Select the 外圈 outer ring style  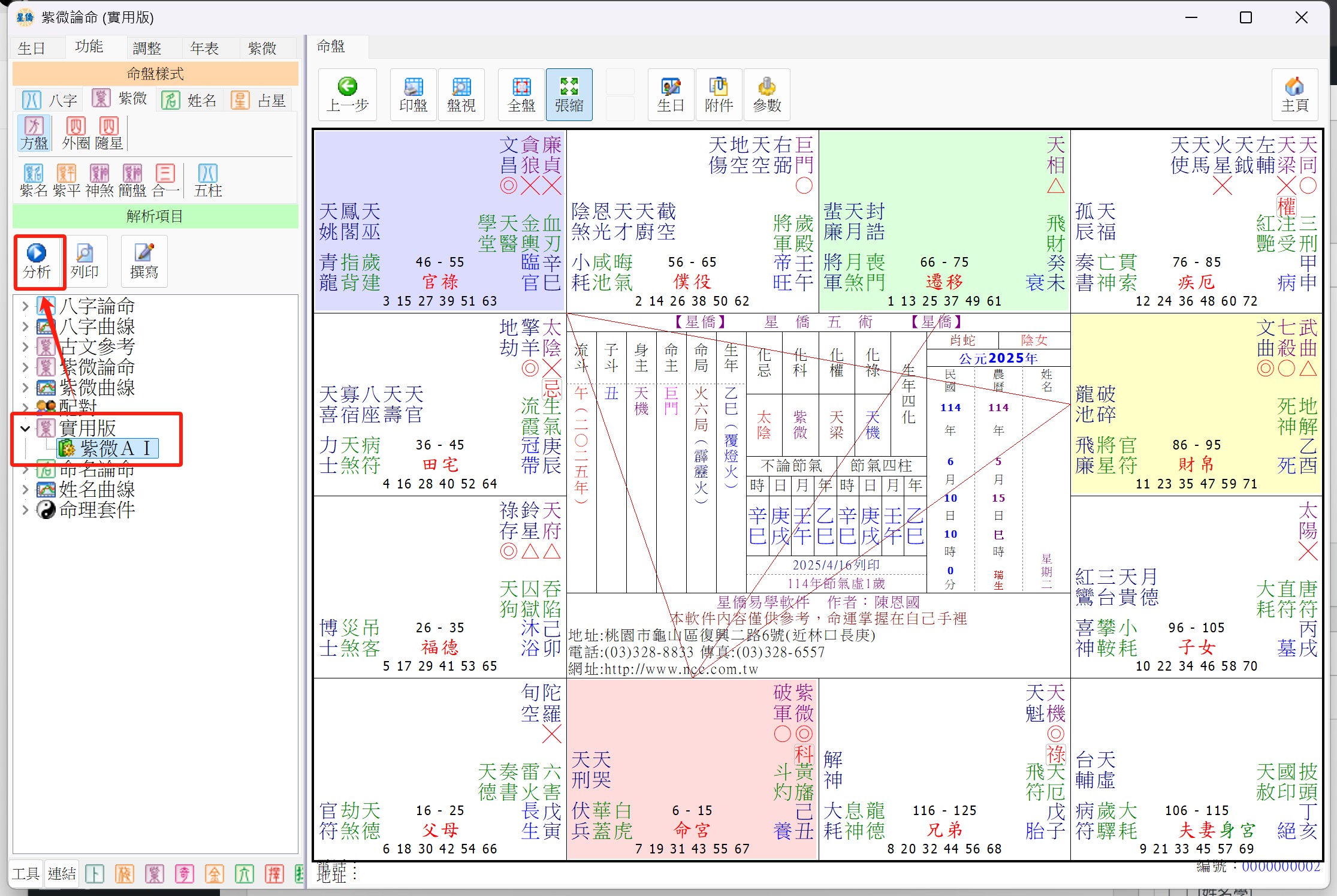tap(76, 133)
